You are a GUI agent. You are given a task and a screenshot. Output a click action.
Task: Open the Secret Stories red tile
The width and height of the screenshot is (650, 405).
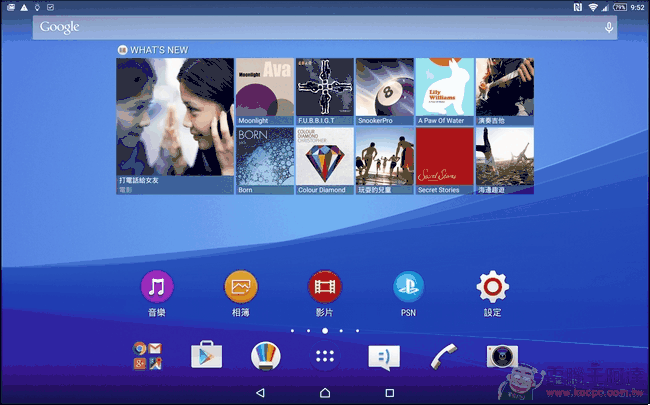coord(445,161)
